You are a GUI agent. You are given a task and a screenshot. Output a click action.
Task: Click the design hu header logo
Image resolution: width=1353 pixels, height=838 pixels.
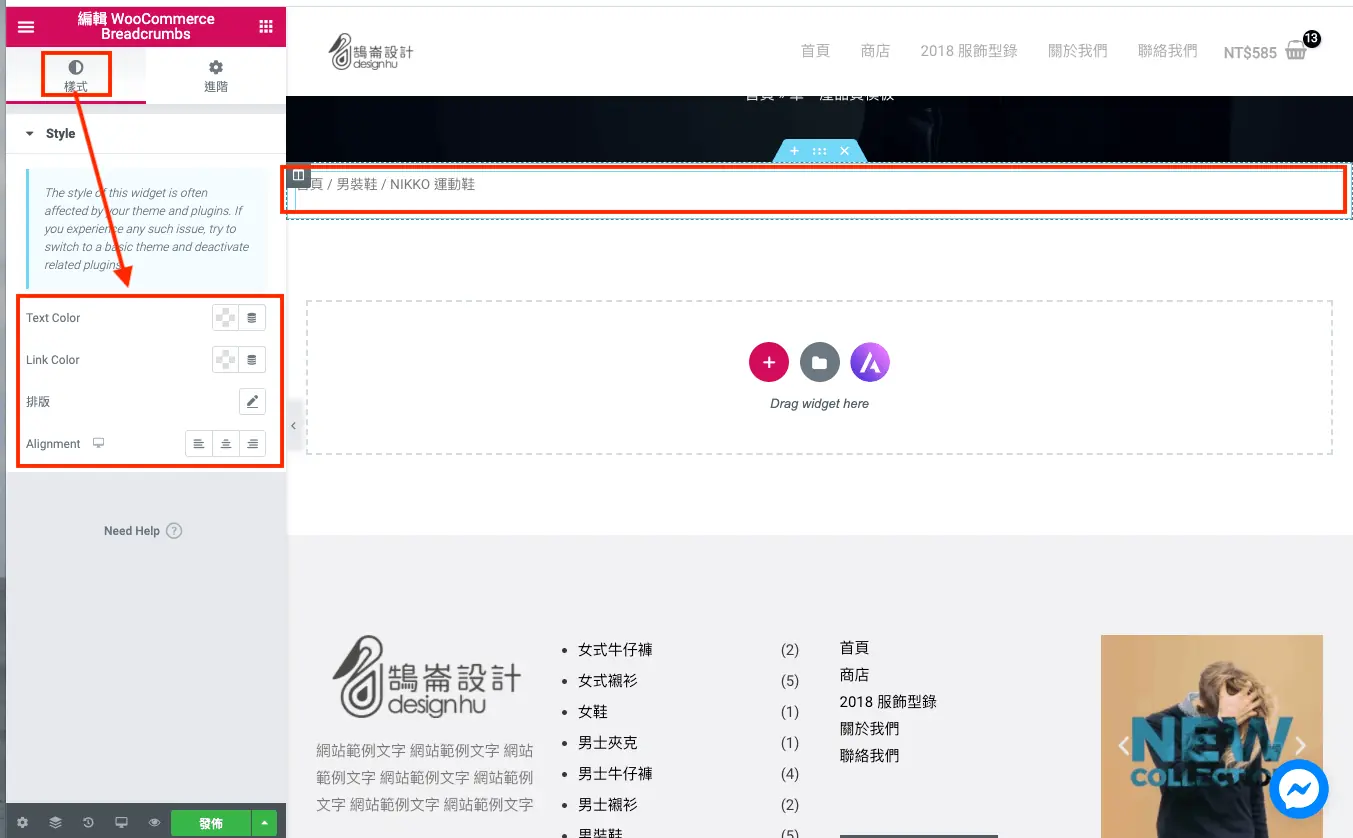pos(371,52)
